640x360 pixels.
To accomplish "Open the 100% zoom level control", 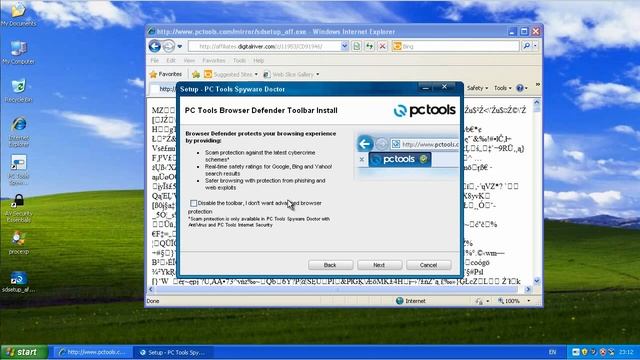I will 514,301.
